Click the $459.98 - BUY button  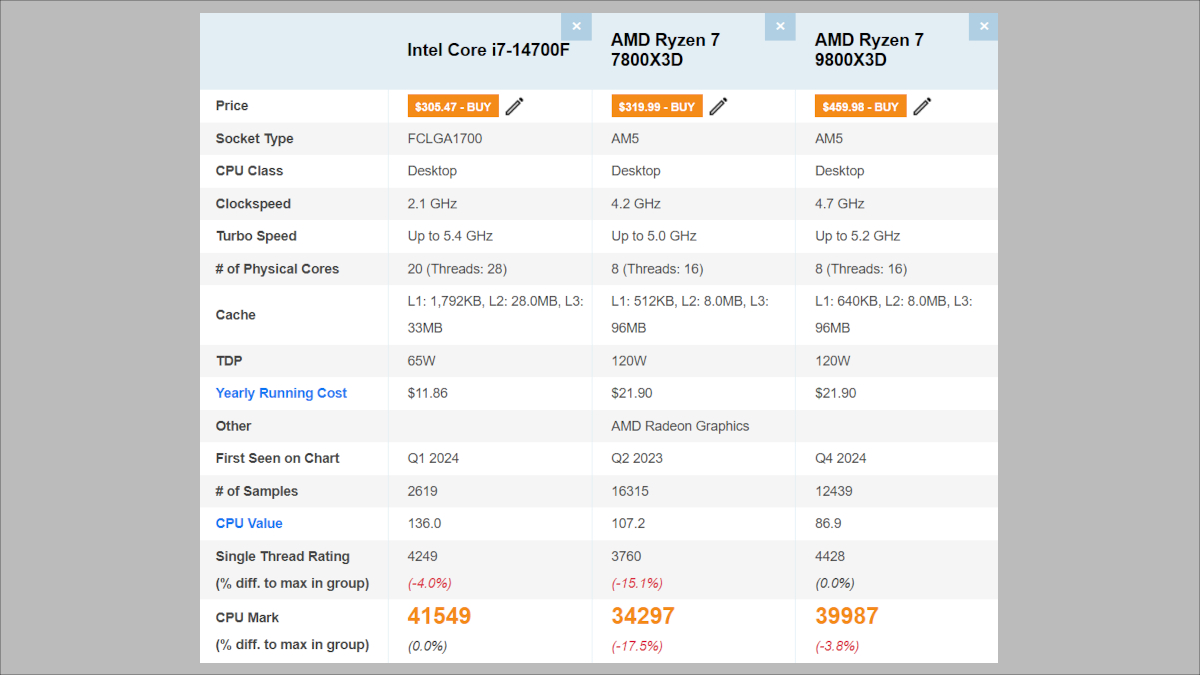tap(860, 106)
